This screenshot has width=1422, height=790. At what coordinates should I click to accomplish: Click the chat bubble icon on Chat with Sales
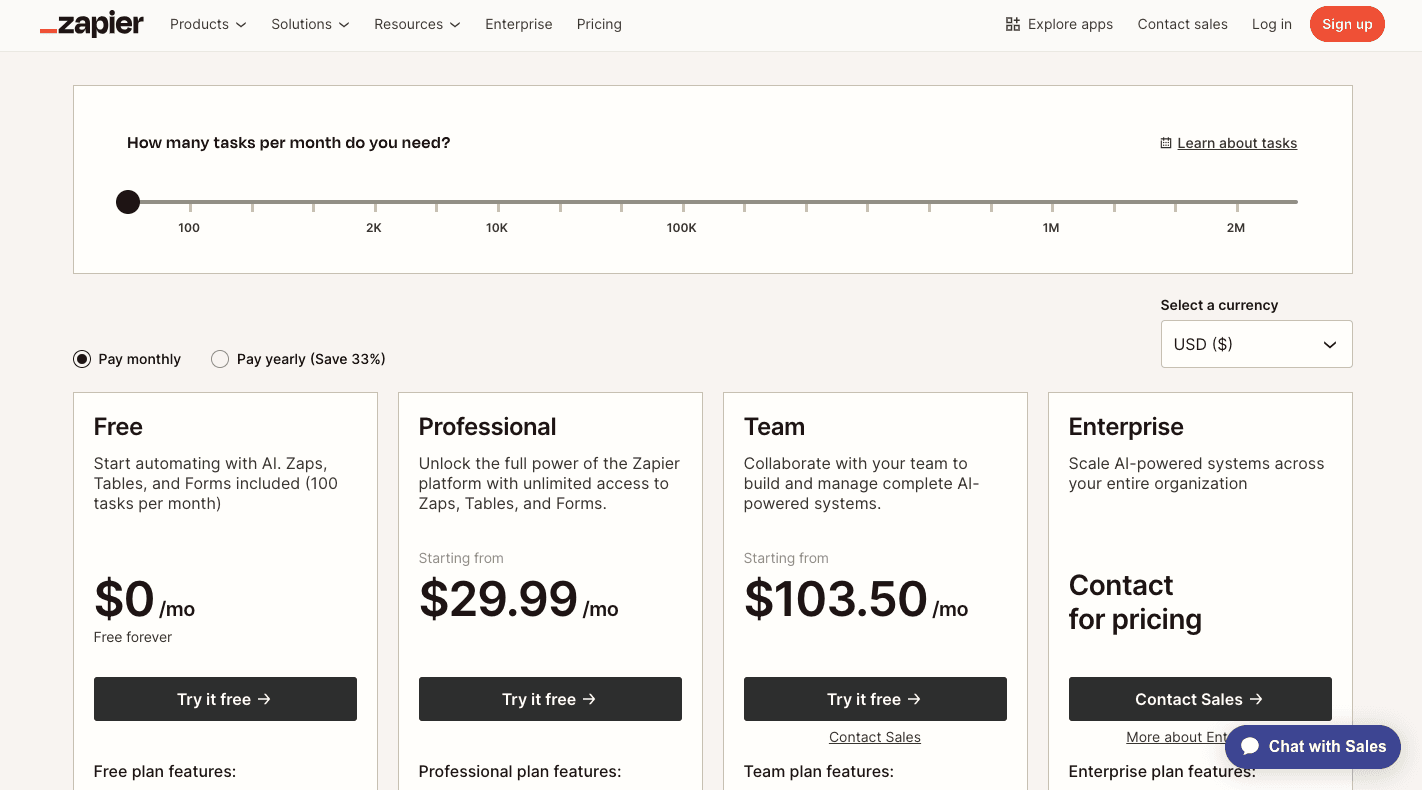[1252, 746]
